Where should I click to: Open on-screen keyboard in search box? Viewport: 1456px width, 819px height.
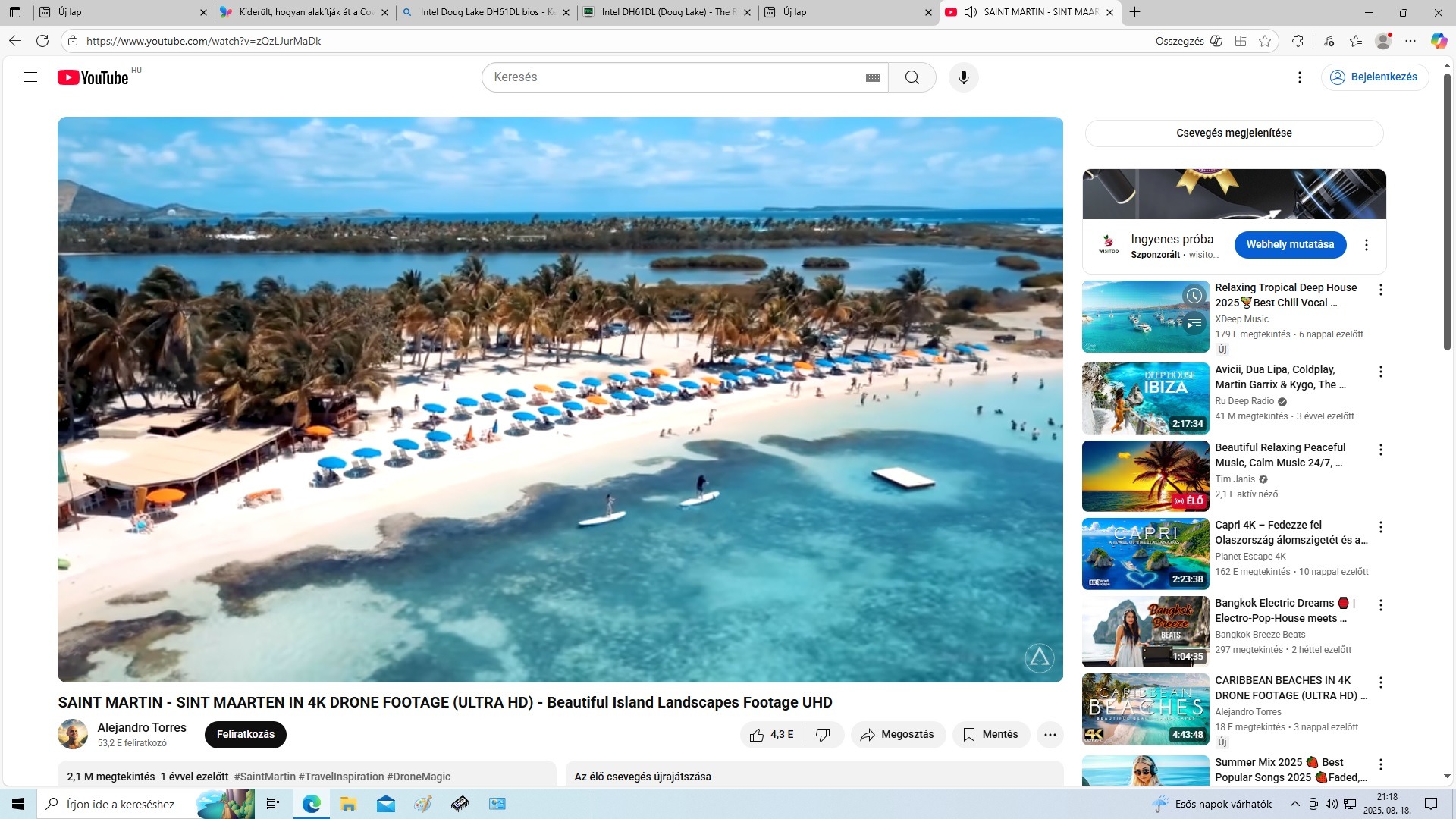coord(873,77)
